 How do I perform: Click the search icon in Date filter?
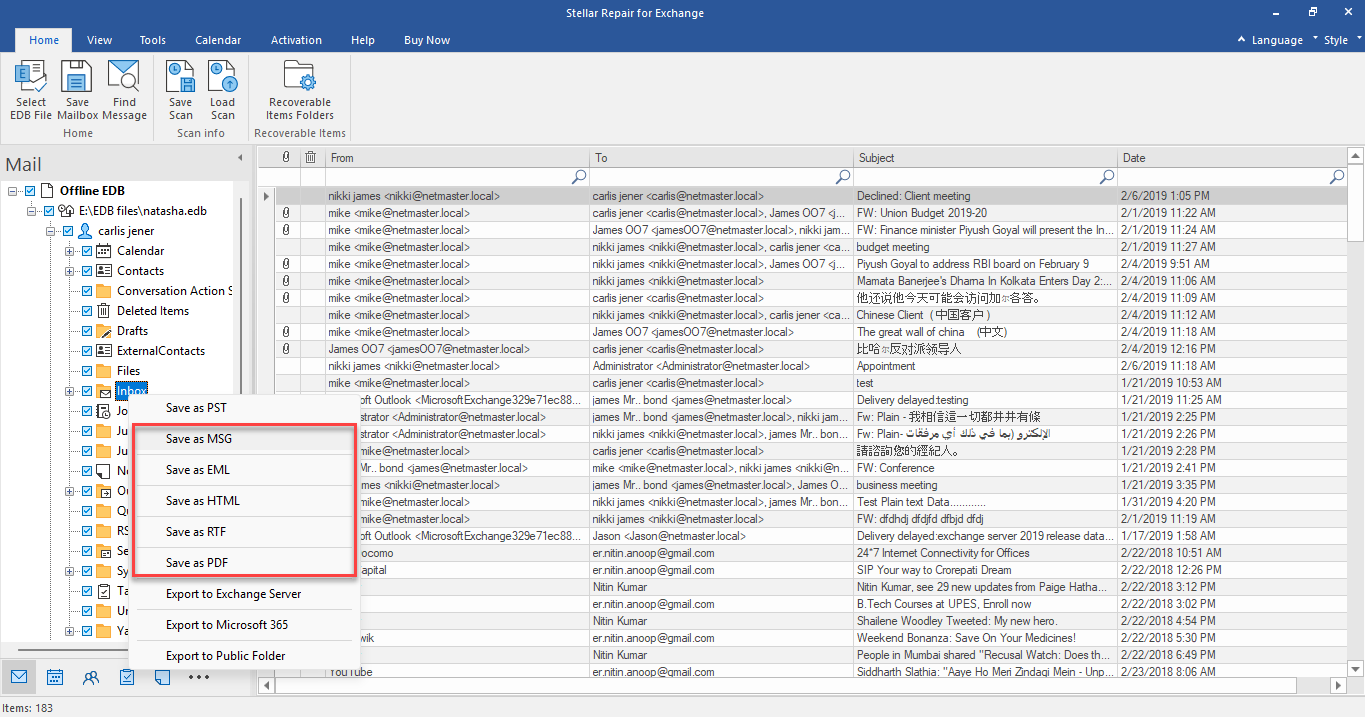point(1337,177)
